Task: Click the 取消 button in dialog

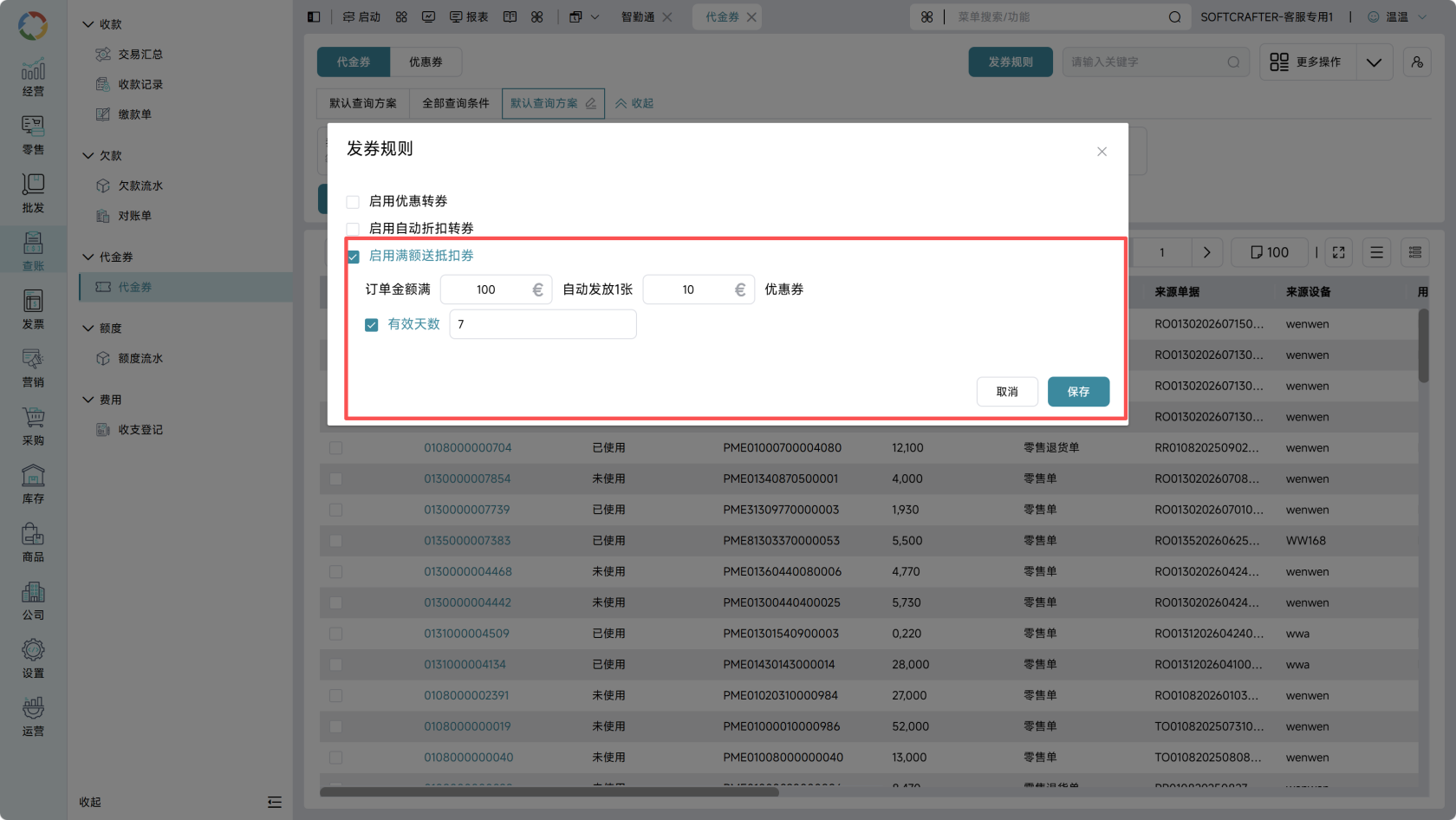Action: pyautogui.click(x=1007, y=392)
